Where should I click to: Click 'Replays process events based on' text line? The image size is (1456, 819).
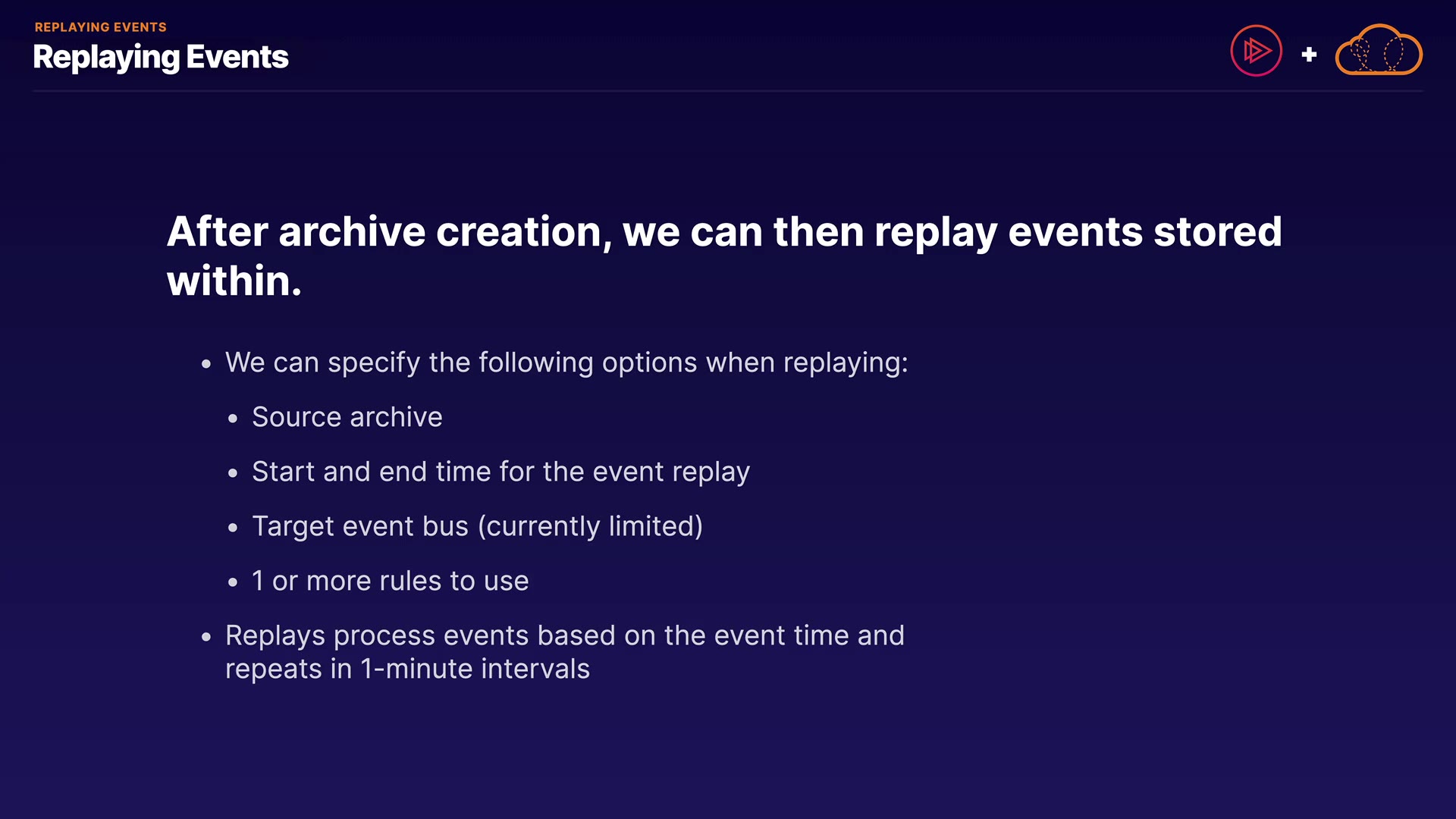tap(564, 635)
